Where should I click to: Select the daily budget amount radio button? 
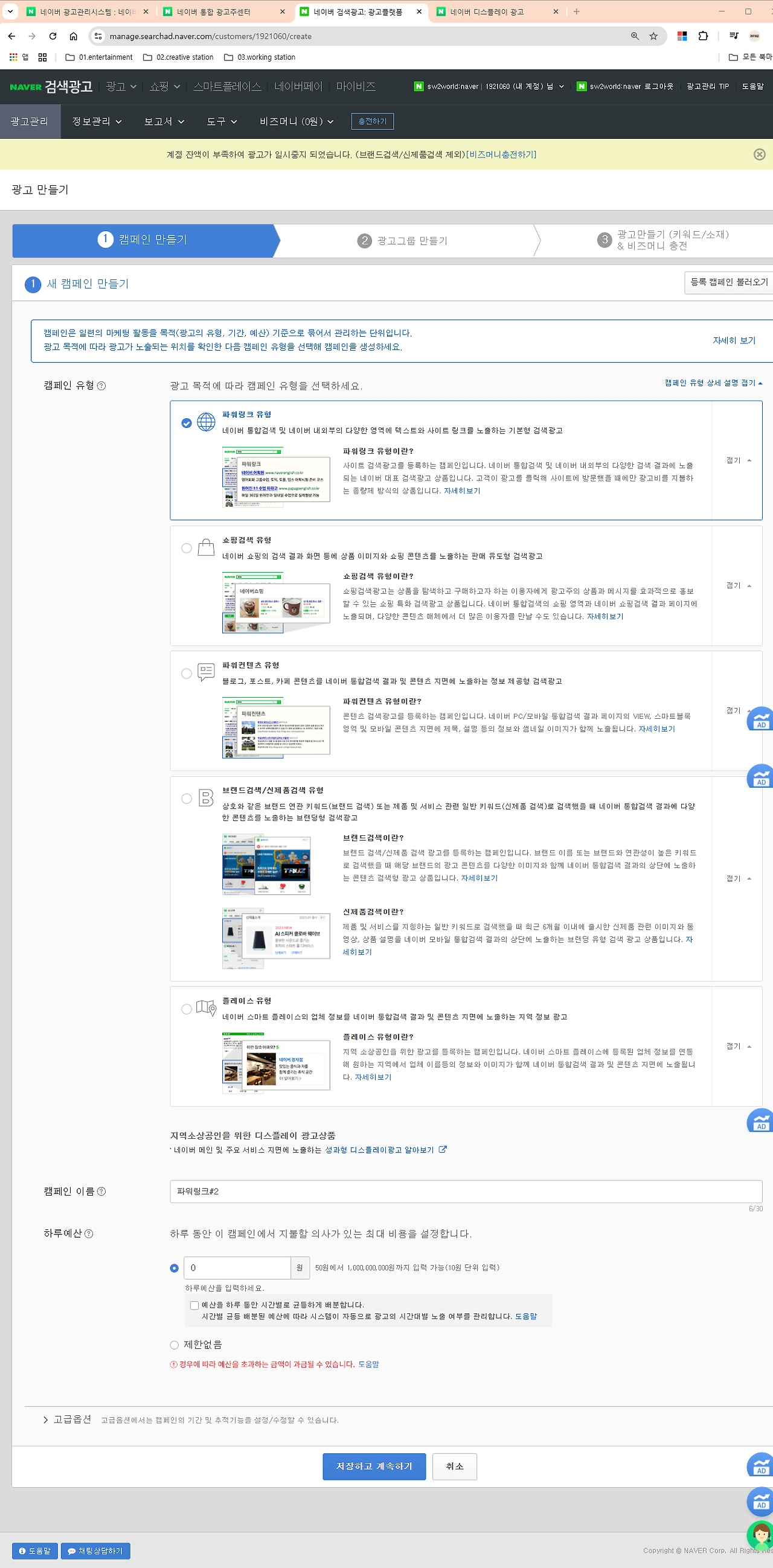tap(174, 1269)
